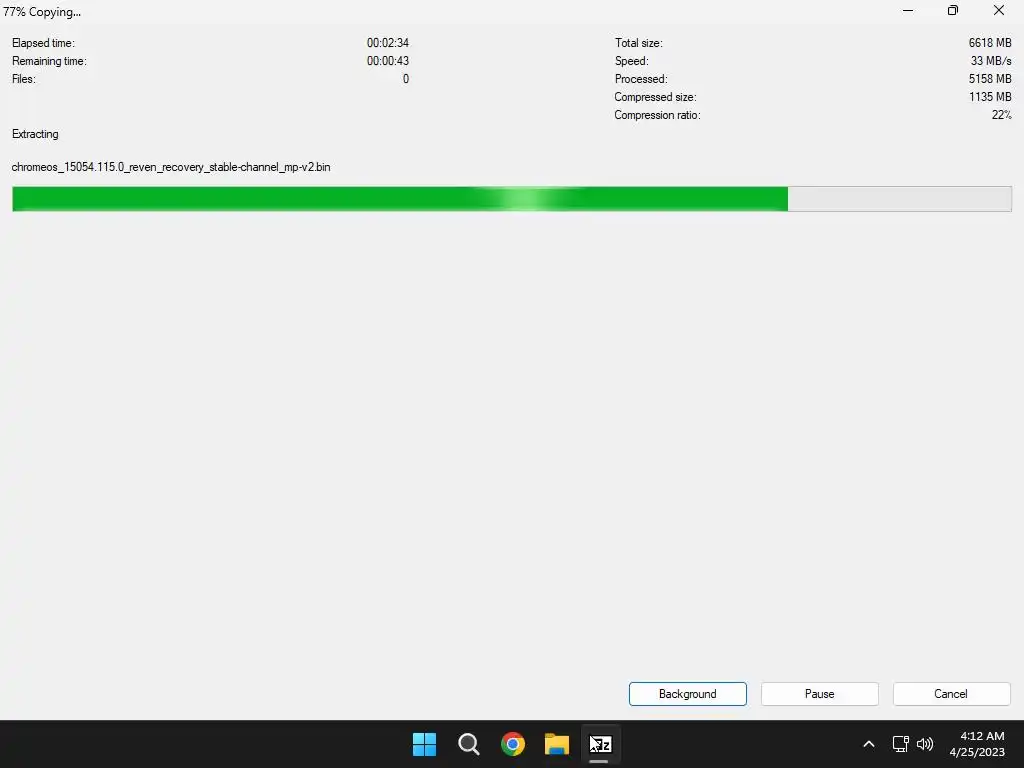Image resolution: width=1024 pixels, height=768 pixels.
Task: Cancel the file extraction
Action: tap(951, 694)
